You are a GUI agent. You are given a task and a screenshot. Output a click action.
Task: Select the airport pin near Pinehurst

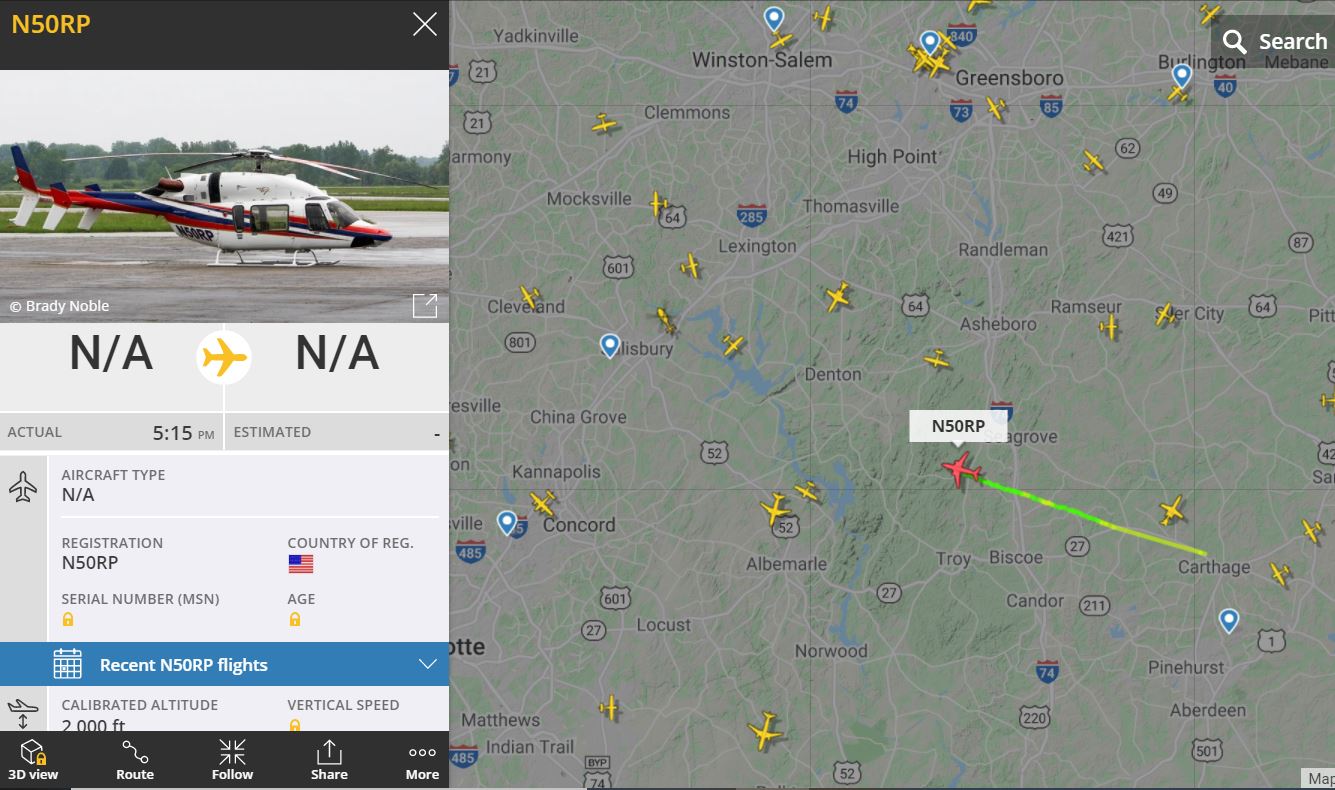coord(1229,620)
